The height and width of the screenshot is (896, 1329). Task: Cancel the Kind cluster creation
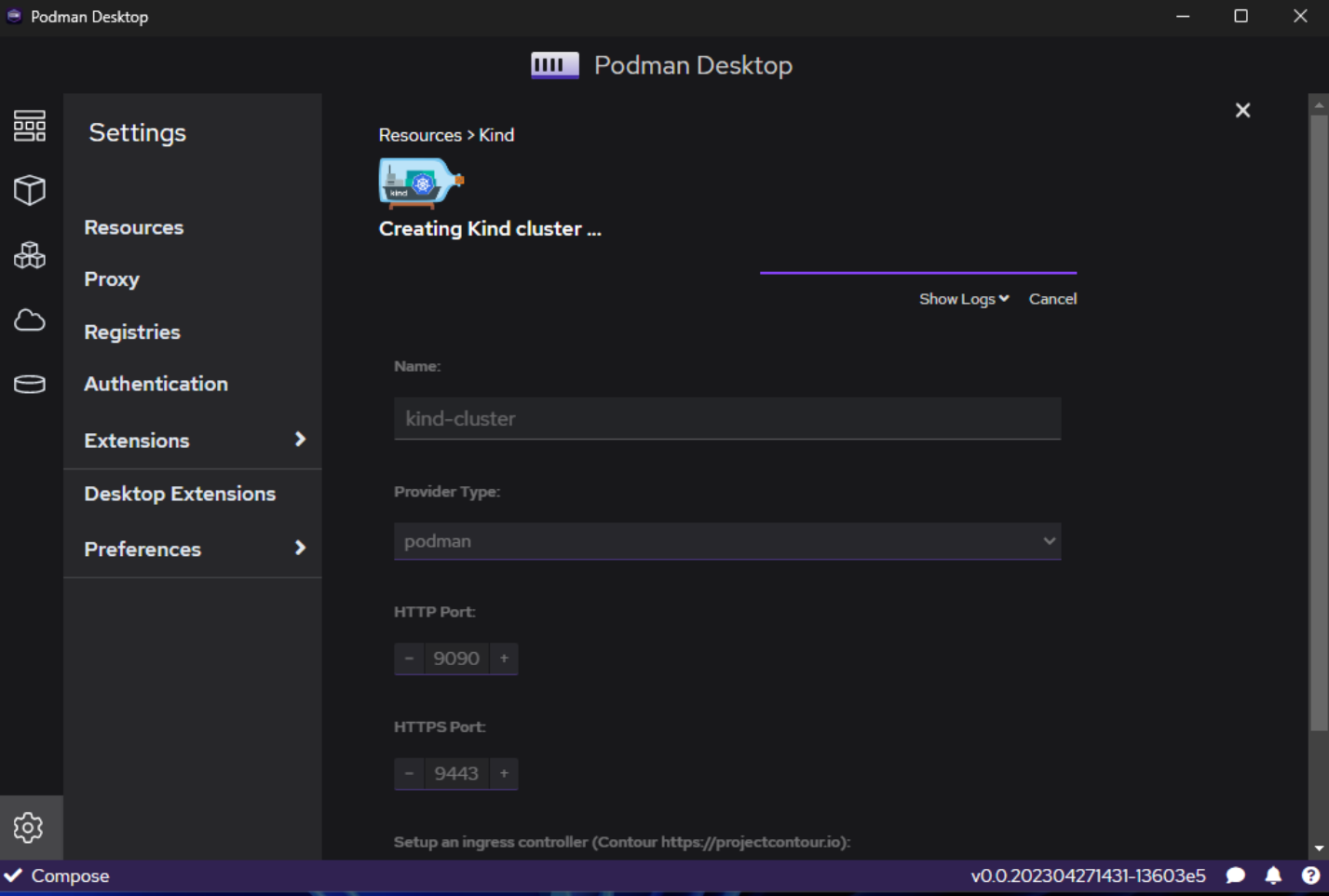pos(1052,298)
